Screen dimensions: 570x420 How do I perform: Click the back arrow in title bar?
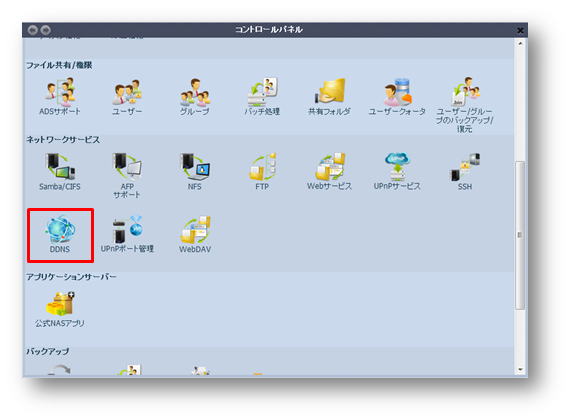tap(33, 30)
